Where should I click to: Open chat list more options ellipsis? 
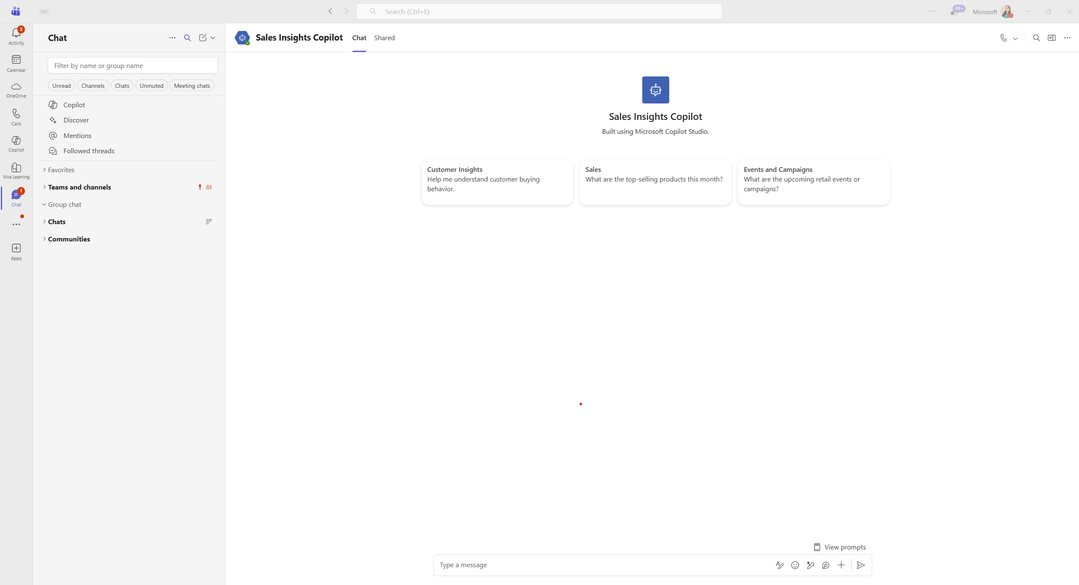pos(172,38)
